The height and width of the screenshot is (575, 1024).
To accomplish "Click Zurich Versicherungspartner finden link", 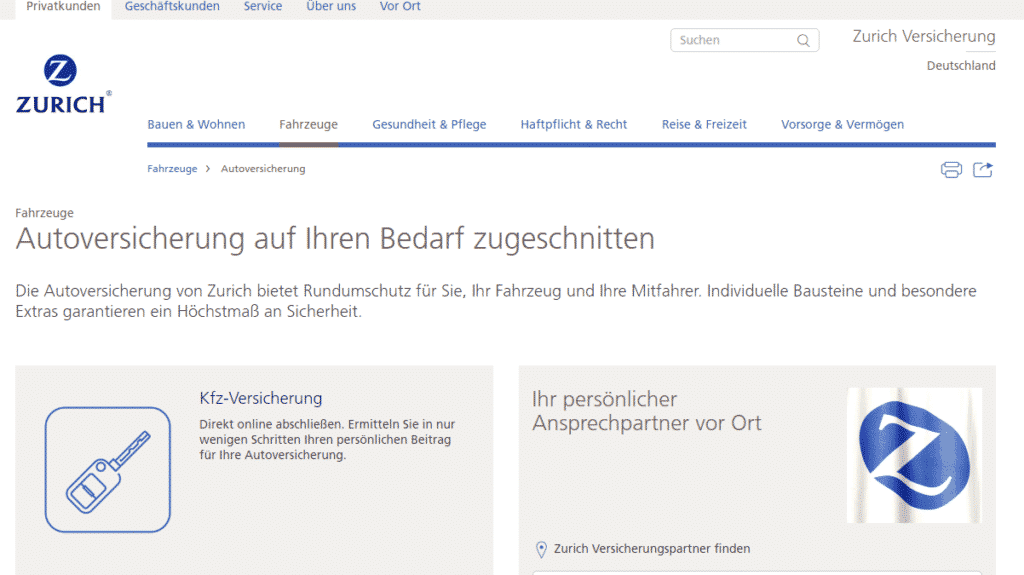I will (652, 549).
